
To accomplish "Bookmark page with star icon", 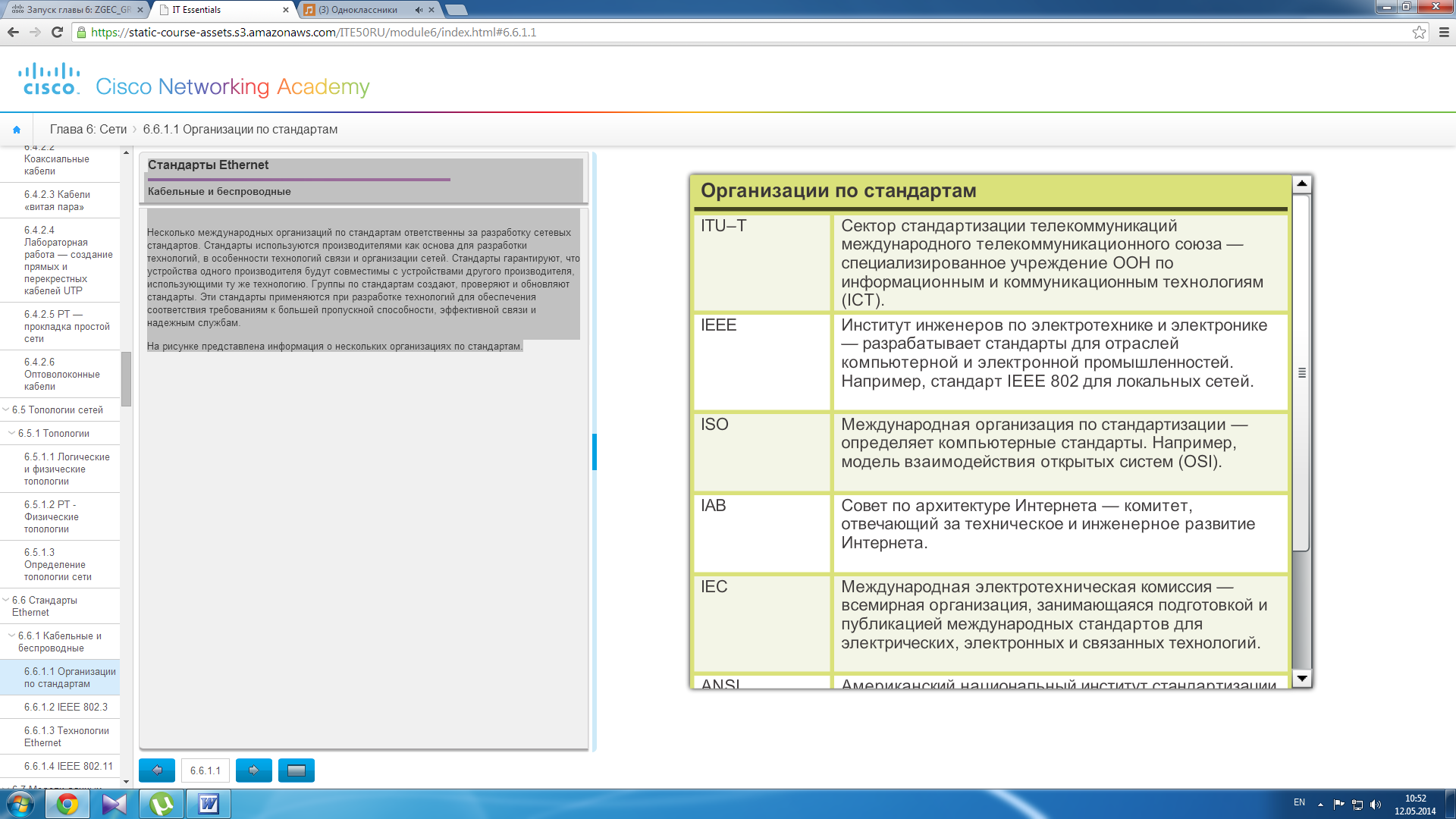I will pyautogui.click(x=1419, y=32).
